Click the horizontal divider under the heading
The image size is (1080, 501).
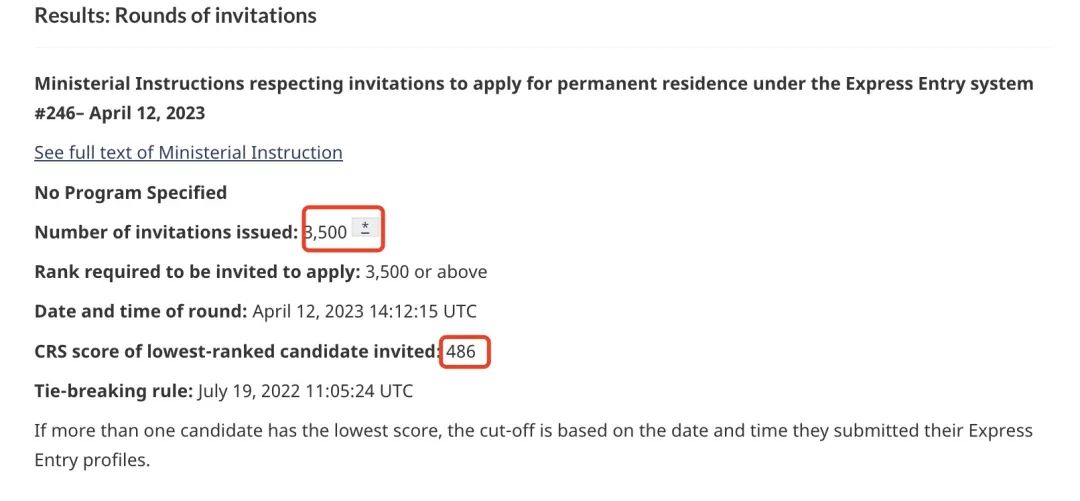tap(540, 46)
